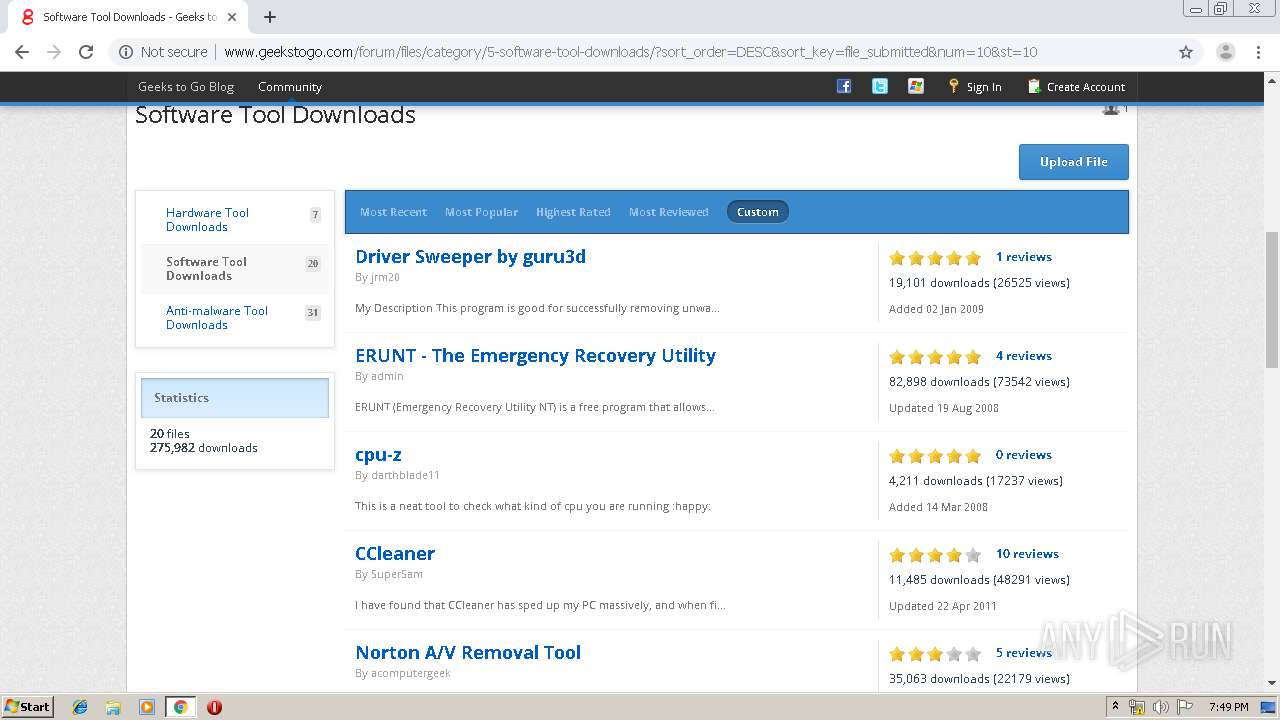The image size is (1280, 720).
Task: Open the Windows Start button
Action: (27, 707)
